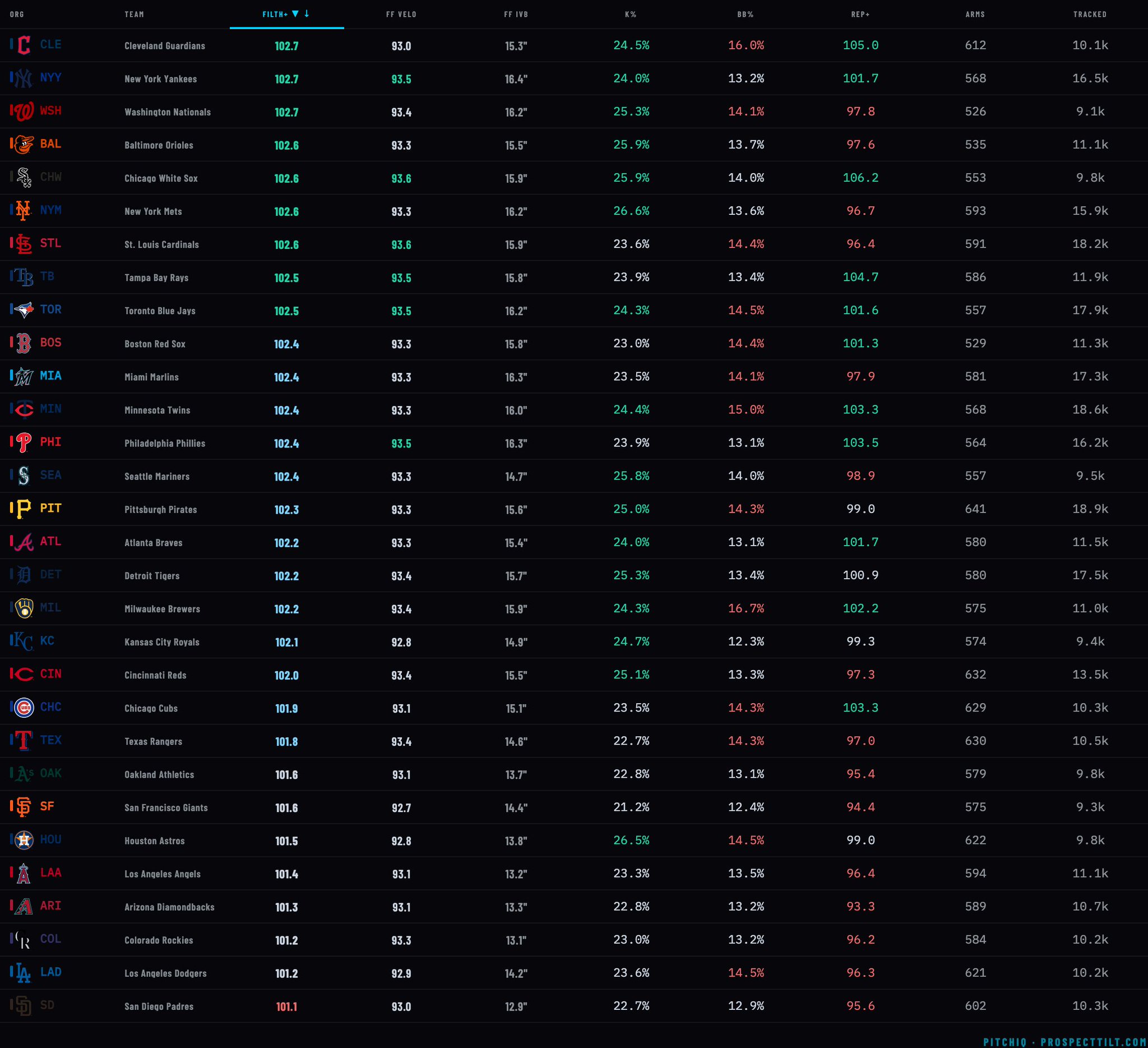The height and width of the screenshot is (1048, 1148).
Task: Sort by ORG column header
Action: pos(17,14)
